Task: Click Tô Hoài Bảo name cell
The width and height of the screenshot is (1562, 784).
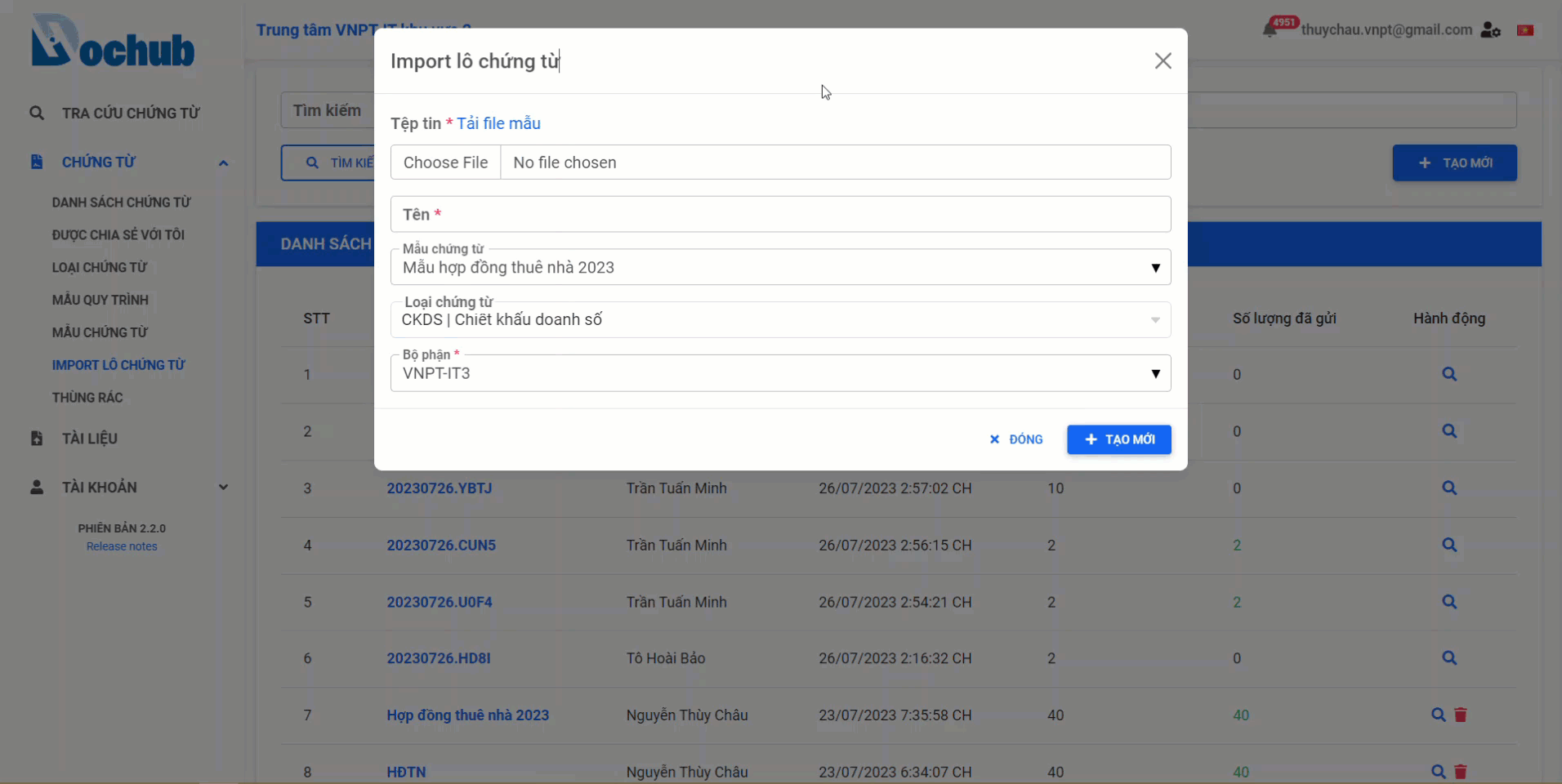Action: click(x=666, y=658)
